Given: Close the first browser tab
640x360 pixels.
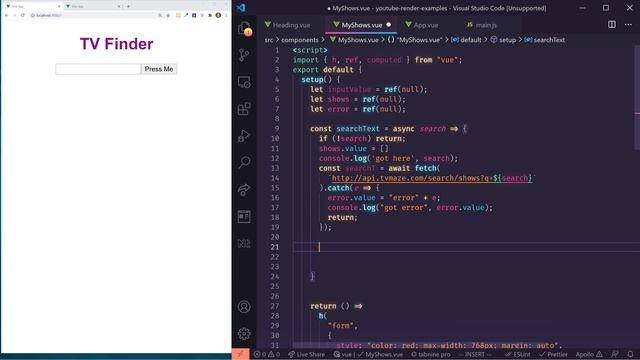Looking at the screenshot, I should (59, 7).
